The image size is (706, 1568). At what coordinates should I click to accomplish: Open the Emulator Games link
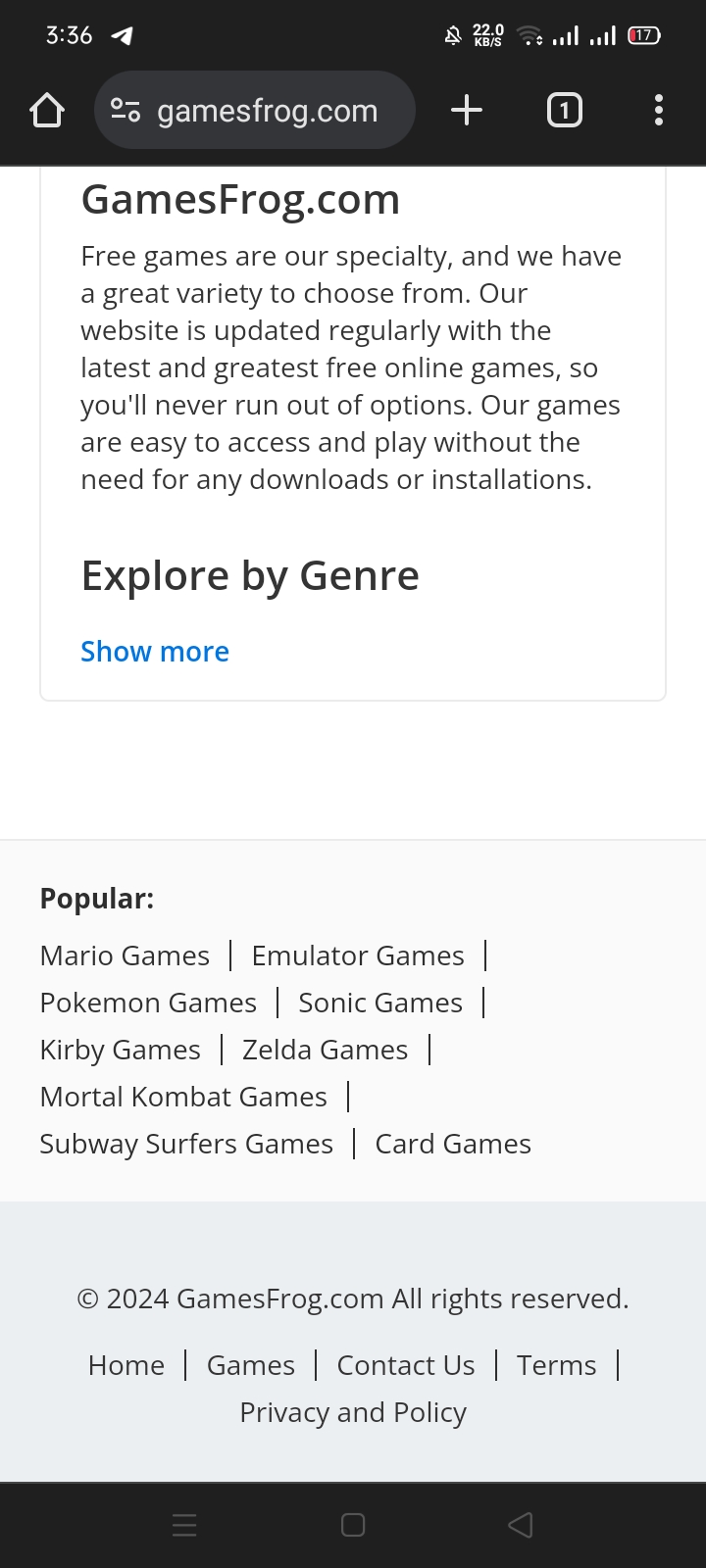358,955
